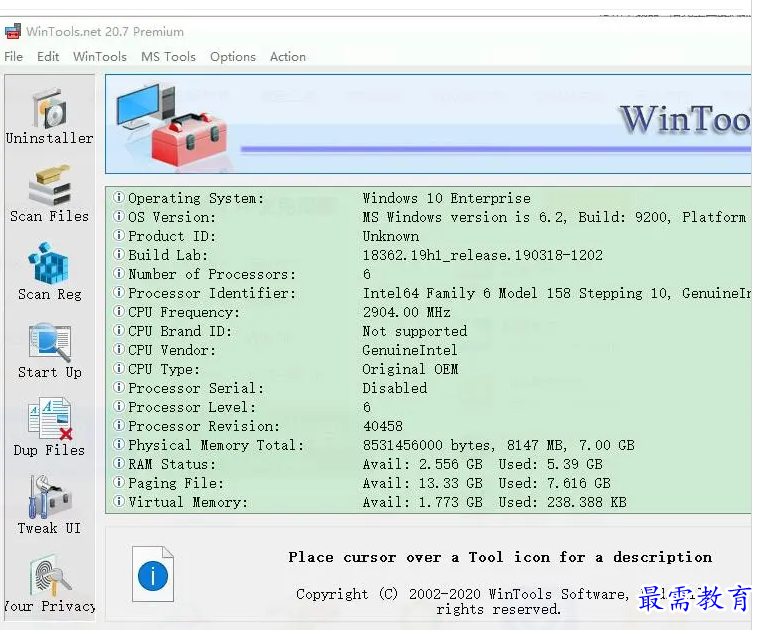Viewport: 760px width, 630px height.
Task: Open the Tweak UI tool
Action: point(49,505)
